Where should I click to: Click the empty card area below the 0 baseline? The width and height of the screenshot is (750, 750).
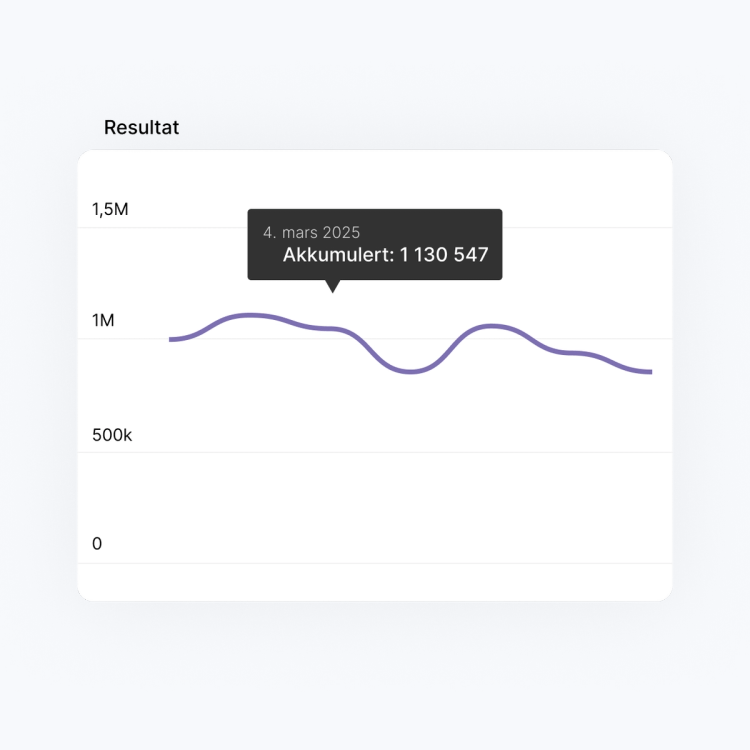pos(375,582)
